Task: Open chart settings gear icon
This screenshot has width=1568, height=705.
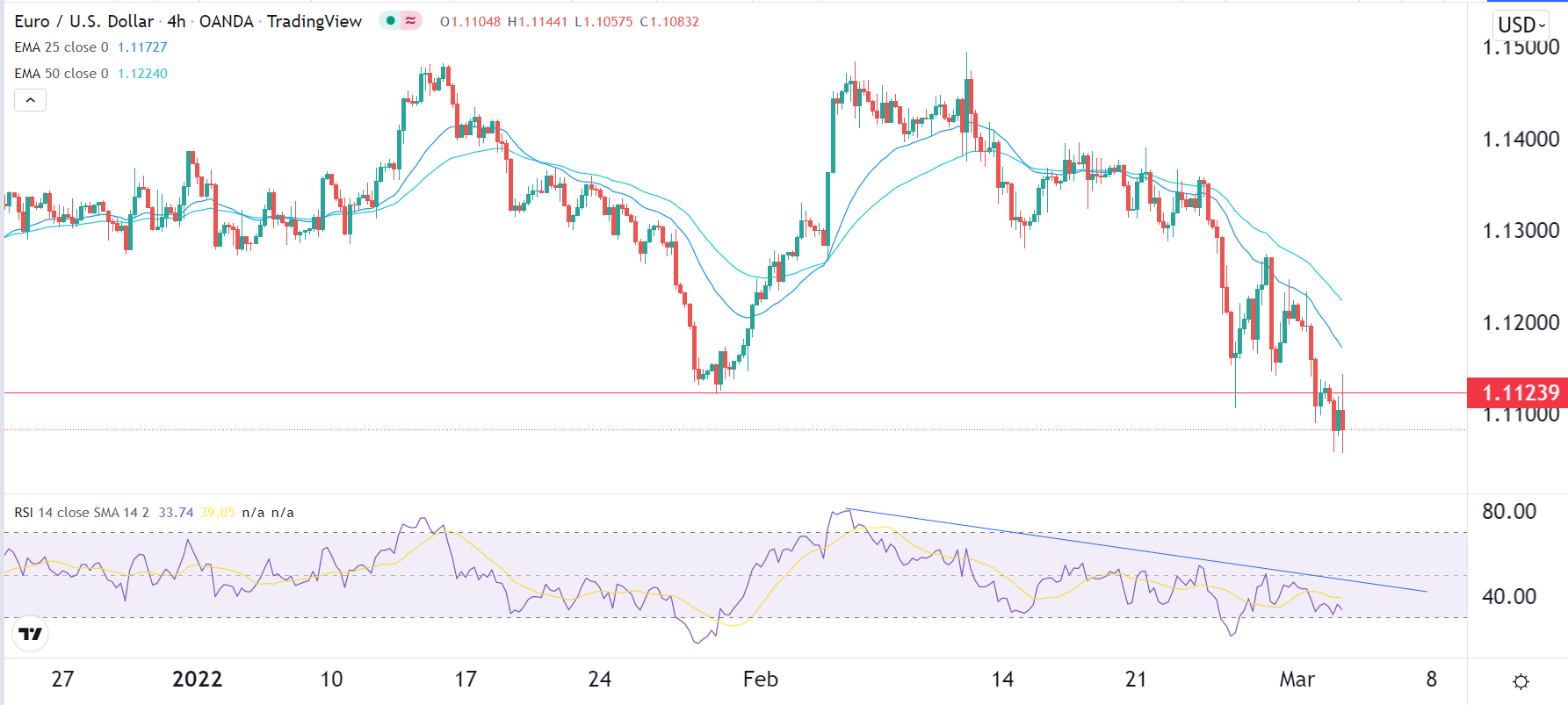Action: tap(1521, 681)
